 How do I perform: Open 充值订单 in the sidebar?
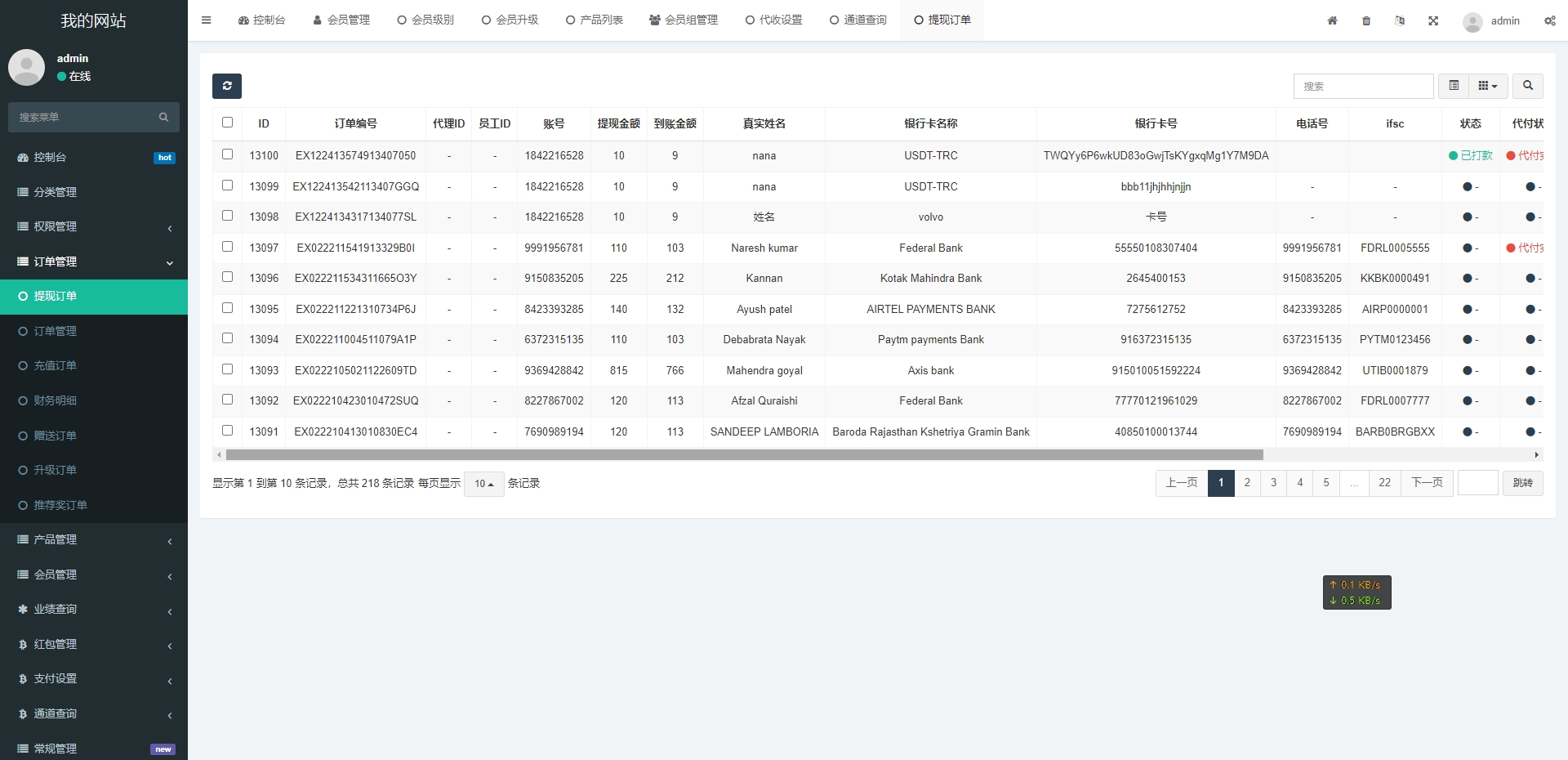[56, 366]
